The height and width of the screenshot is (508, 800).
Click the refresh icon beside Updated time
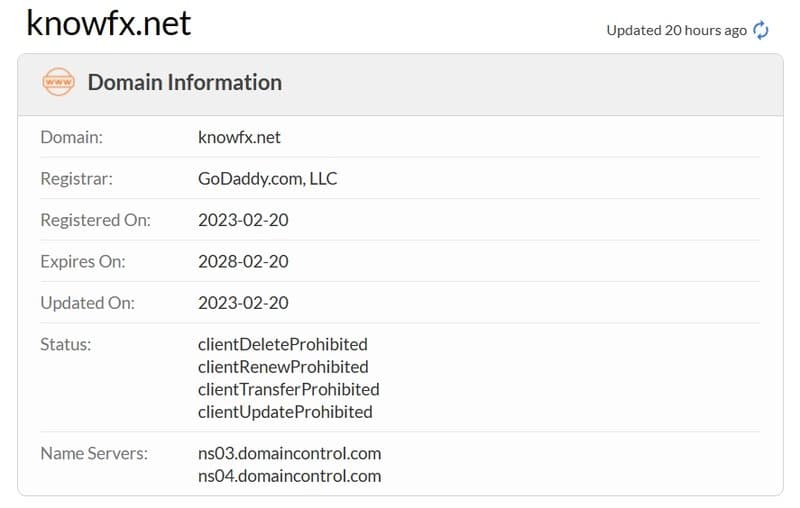[761, 30]
